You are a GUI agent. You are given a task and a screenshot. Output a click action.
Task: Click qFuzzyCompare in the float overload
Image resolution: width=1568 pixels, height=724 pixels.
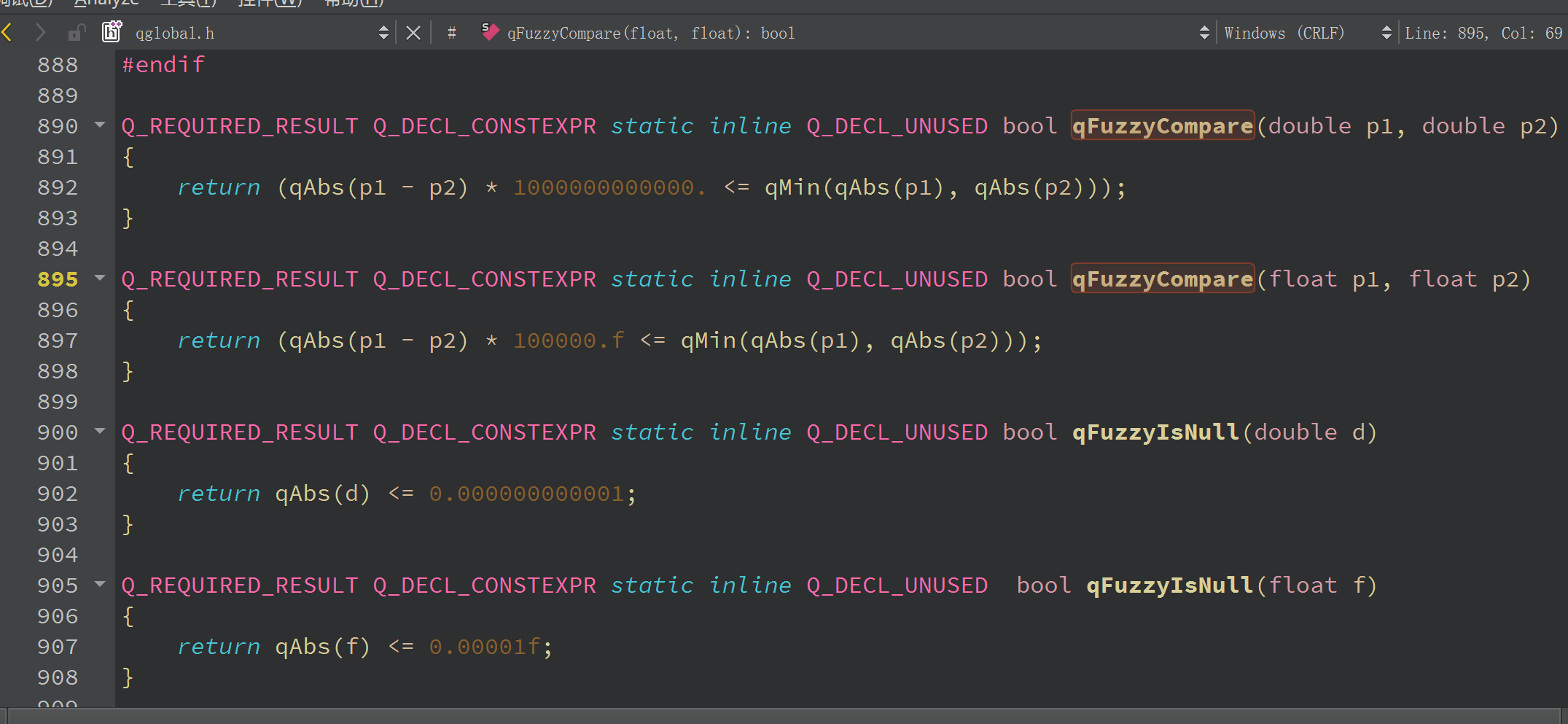(x=1163, y=279)
